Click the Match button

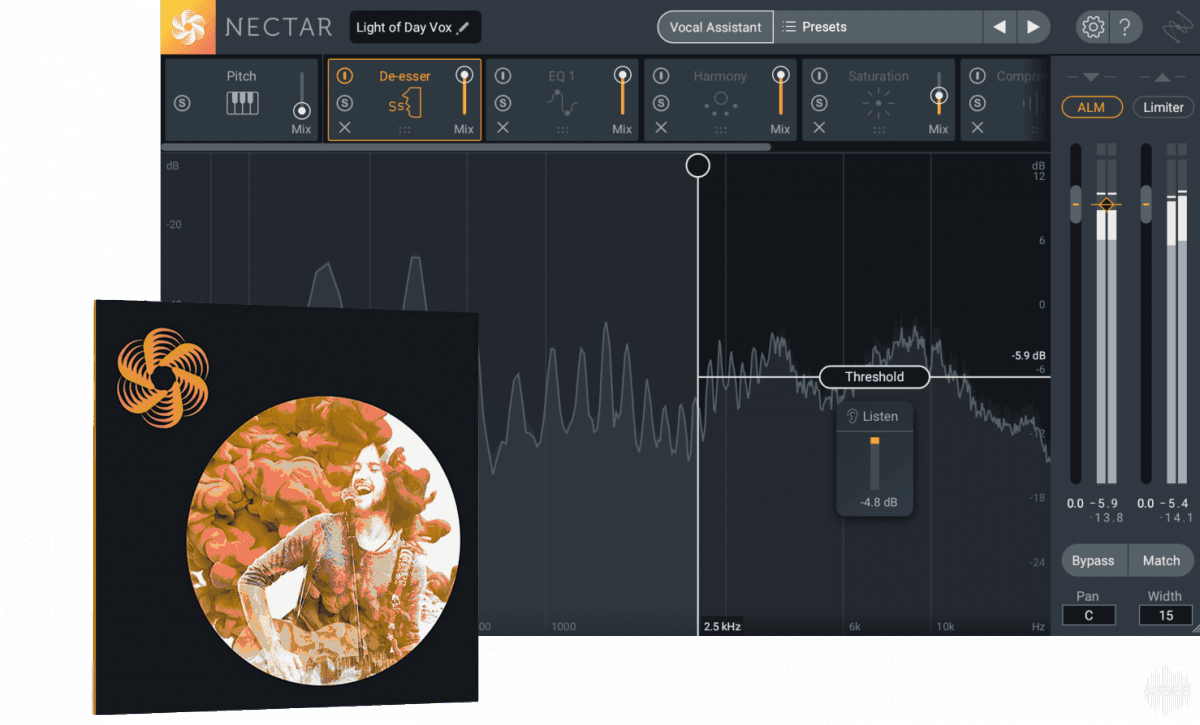coord(1161,561)
